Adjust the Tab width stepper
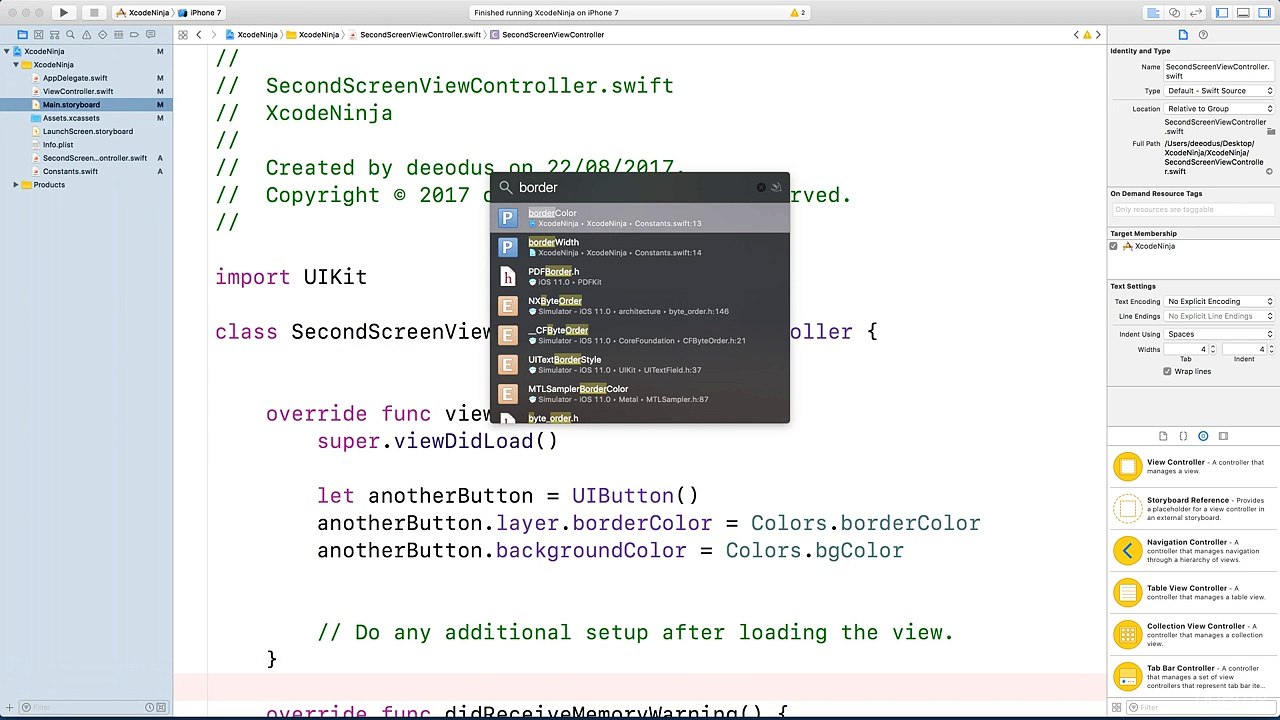Image resolution: width=1280 pixels, height=720 pixels. click(1214, 349)
